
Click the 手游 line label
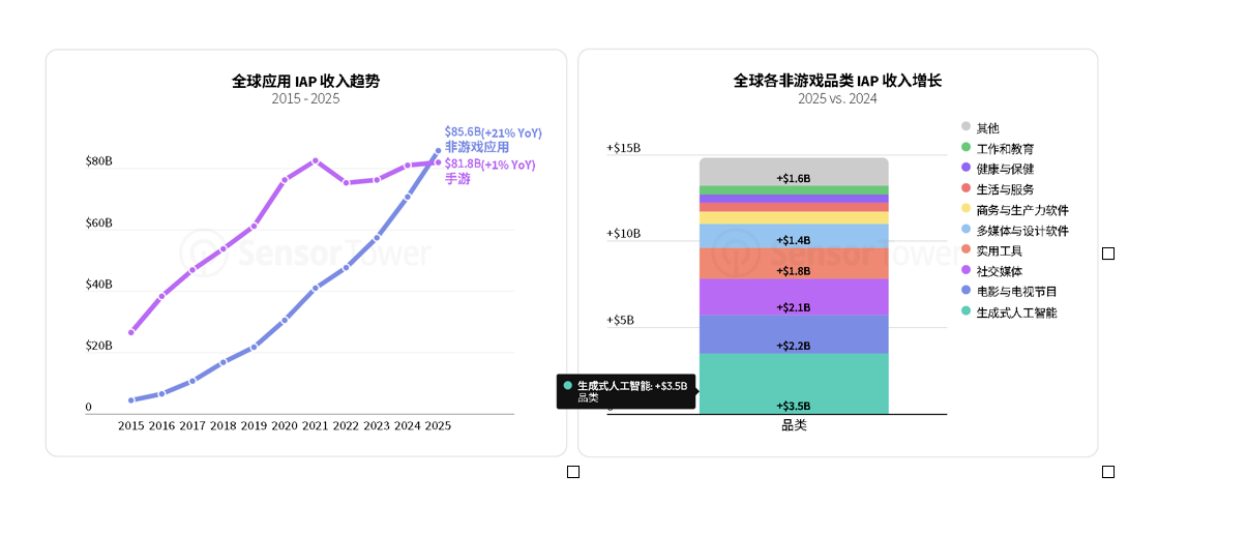(457, 179)
